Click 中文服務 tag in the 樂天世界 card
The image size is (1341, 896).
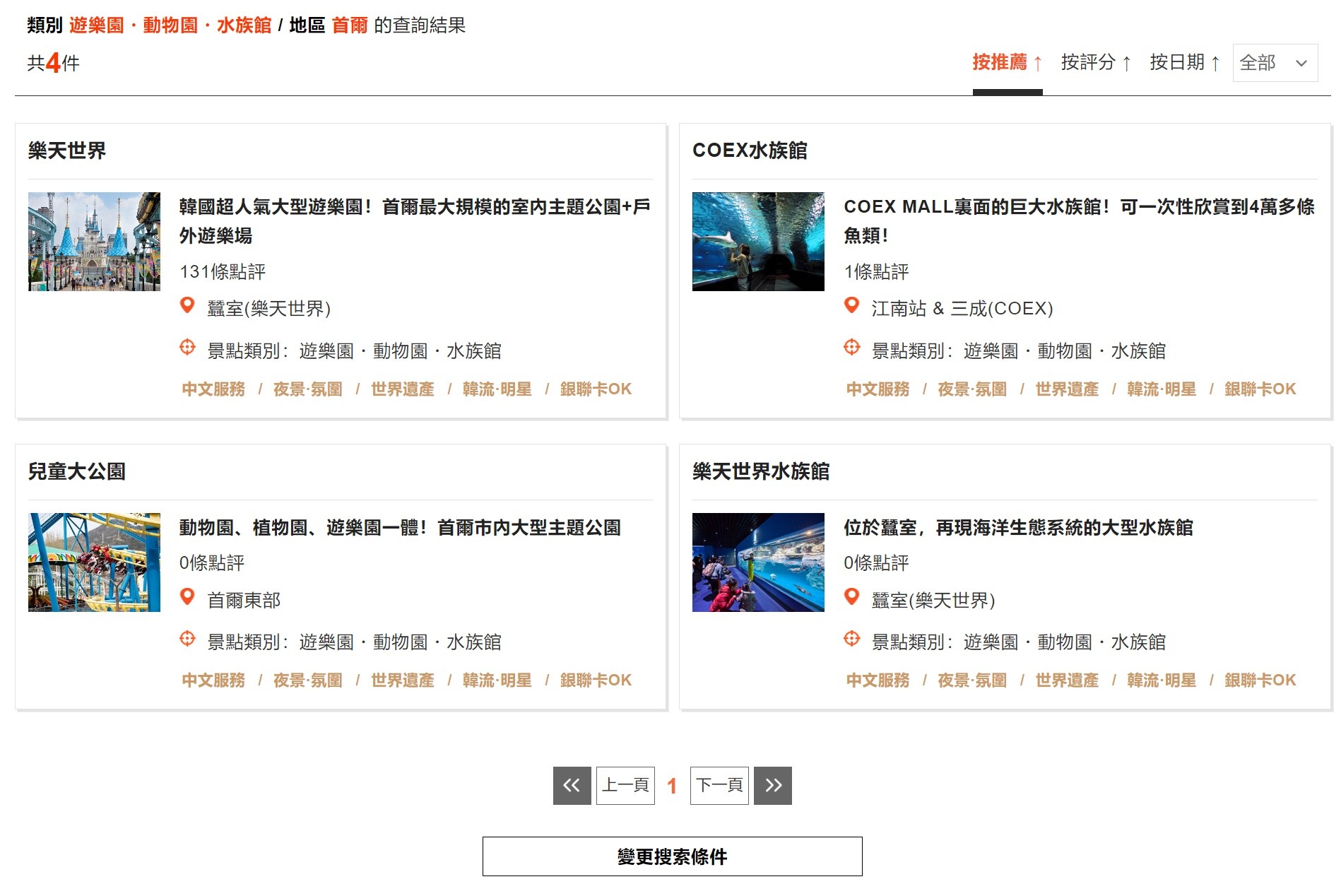pyautogui.click(x=213, y=389)
